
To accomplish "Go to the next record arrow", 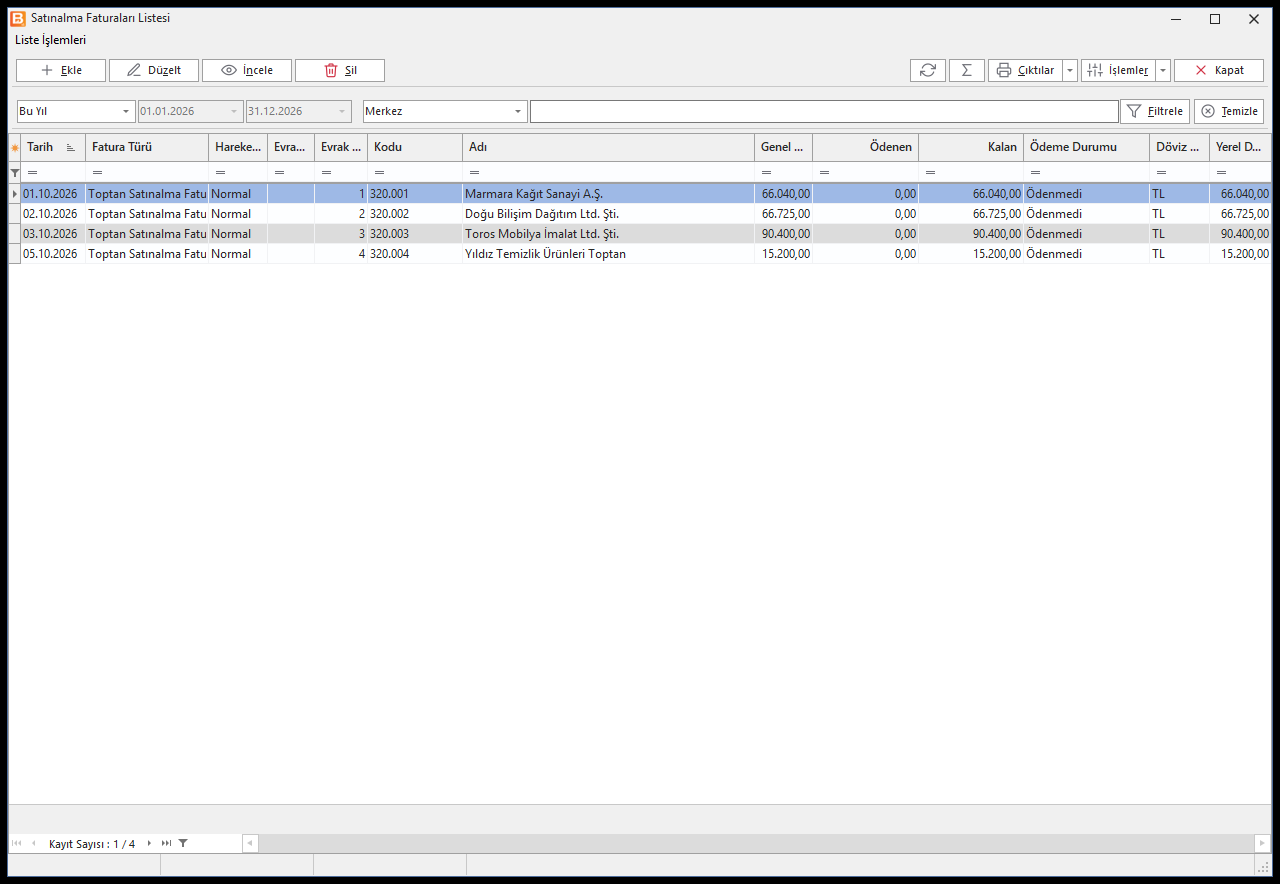I will (149, 843).
